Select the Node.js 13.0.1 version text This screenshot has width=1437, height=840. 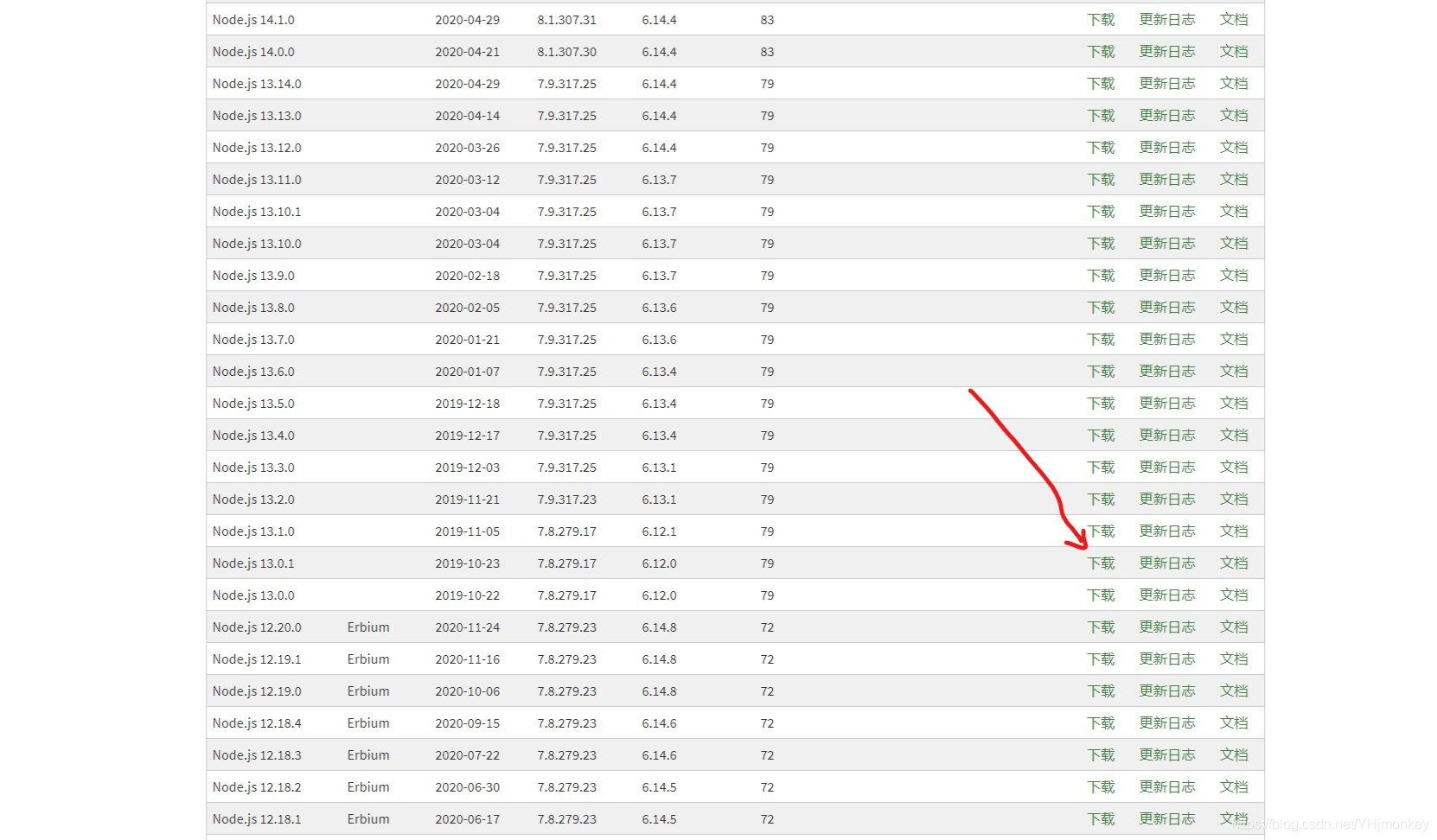pyautogui.click(x=253, y=563)
